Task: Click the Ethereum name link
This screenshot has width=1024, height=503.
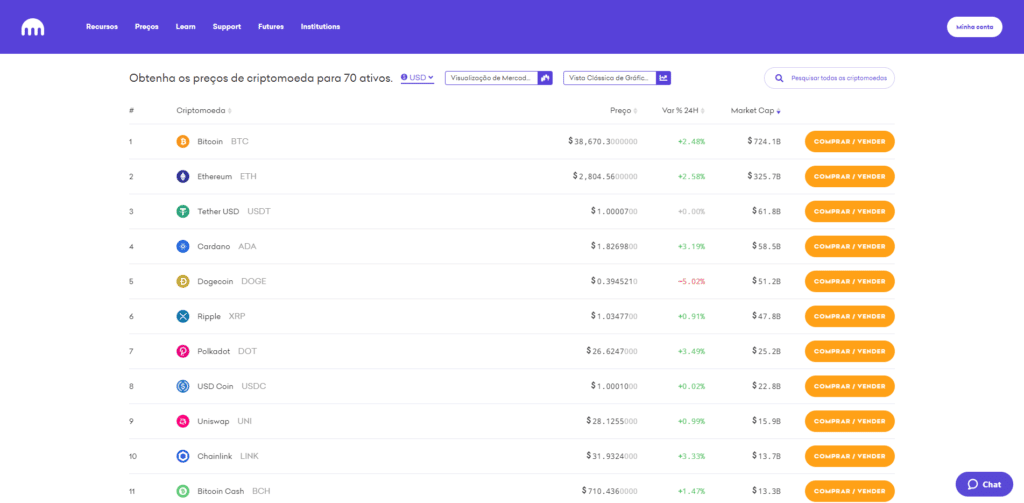Action: click(215, 176)
